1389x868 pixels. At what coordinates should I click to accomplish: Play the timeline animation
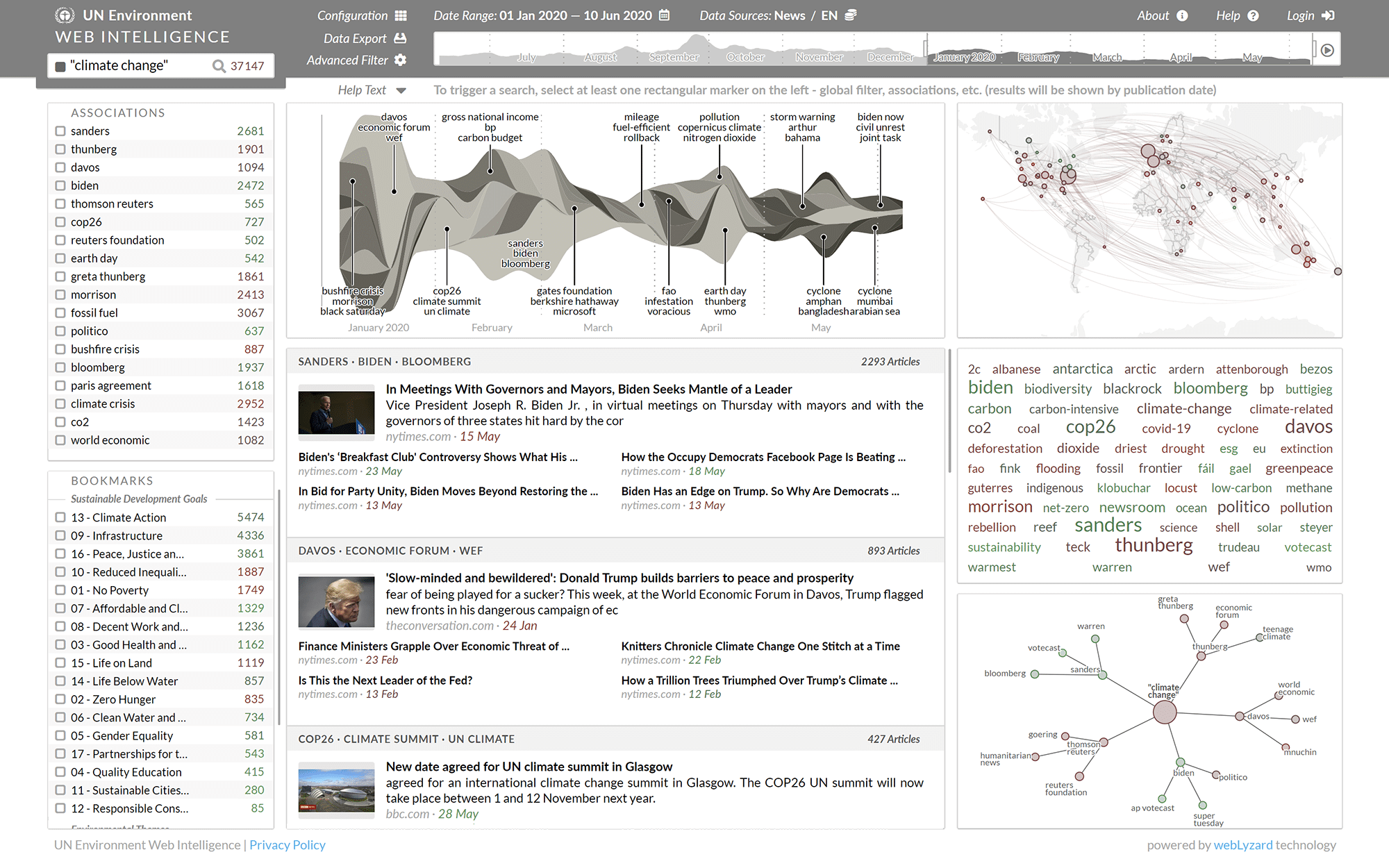[x=1327, y=50]
